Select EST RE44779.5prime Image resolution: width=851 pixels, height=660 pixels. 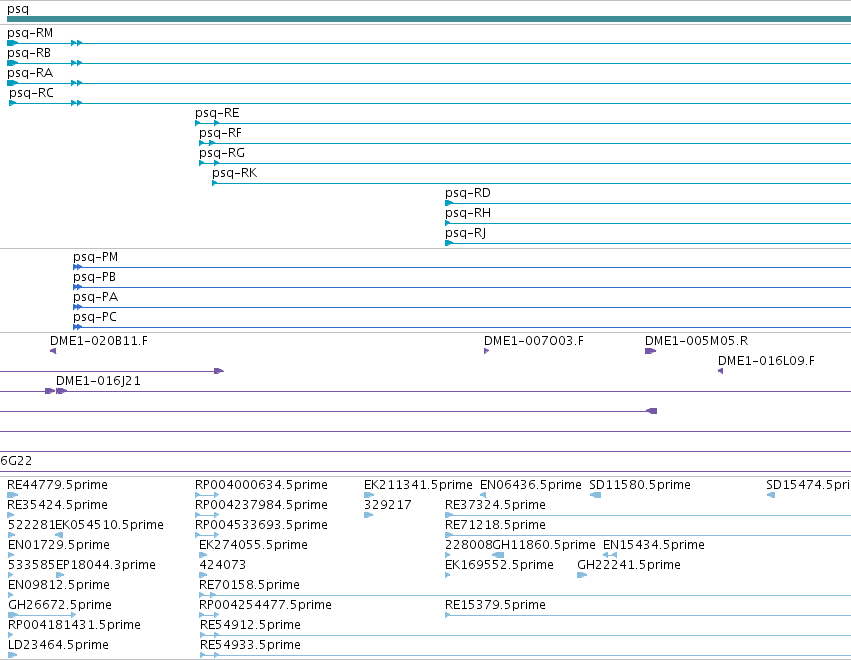coord(58,485)
